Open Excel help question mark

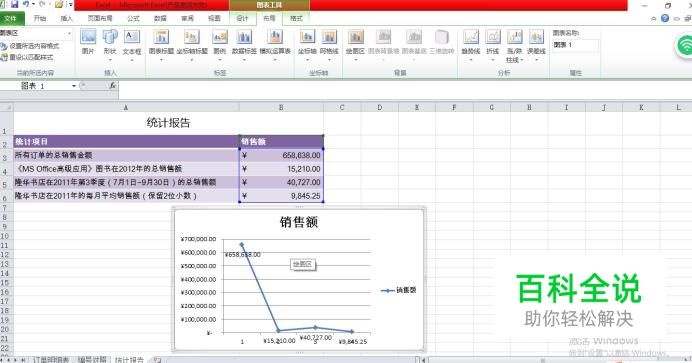point(665,18)
